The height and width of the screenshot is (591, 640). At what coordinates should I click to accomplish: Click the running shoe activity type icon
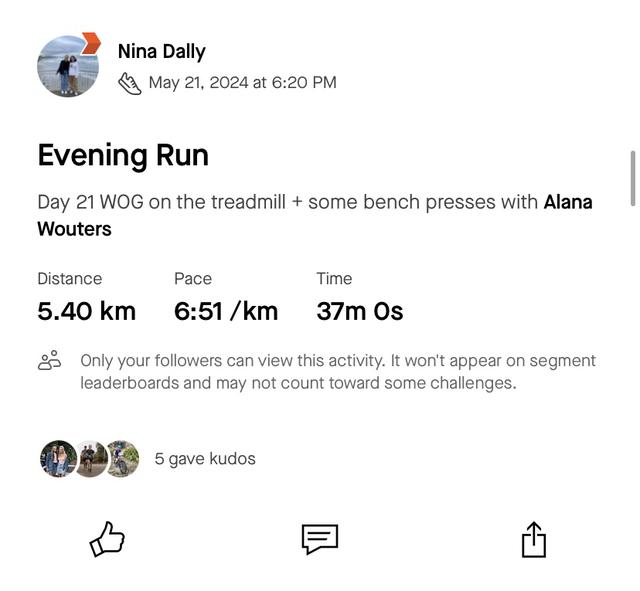pyautogui.click(x=130, y=83)
